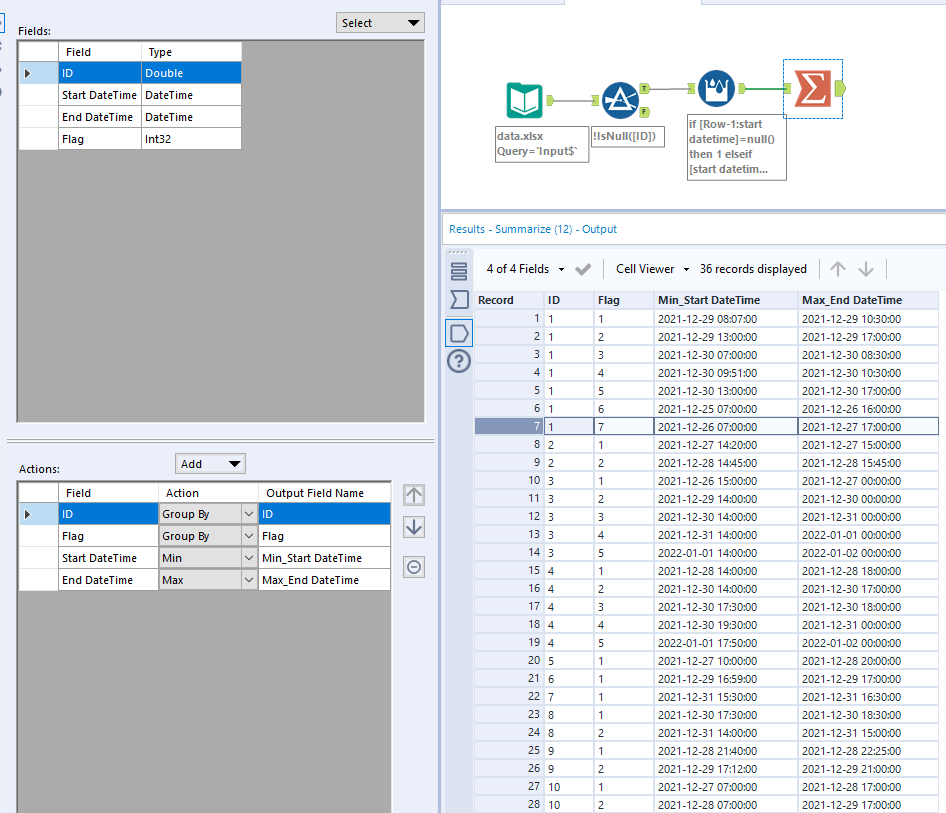Select record 7 row header in results
Viewport: 946px width, 813px height.
[509, 426]
